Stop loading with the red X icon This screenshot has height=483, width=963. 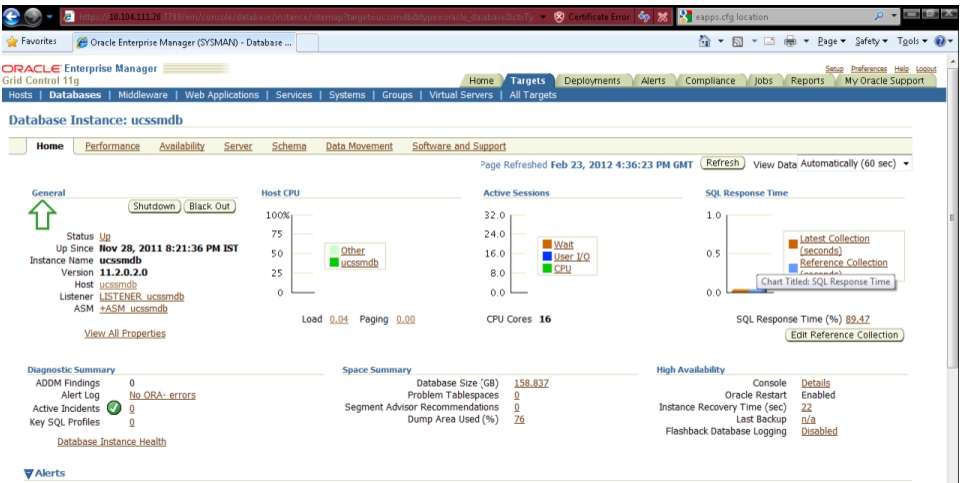coord(662,17)
